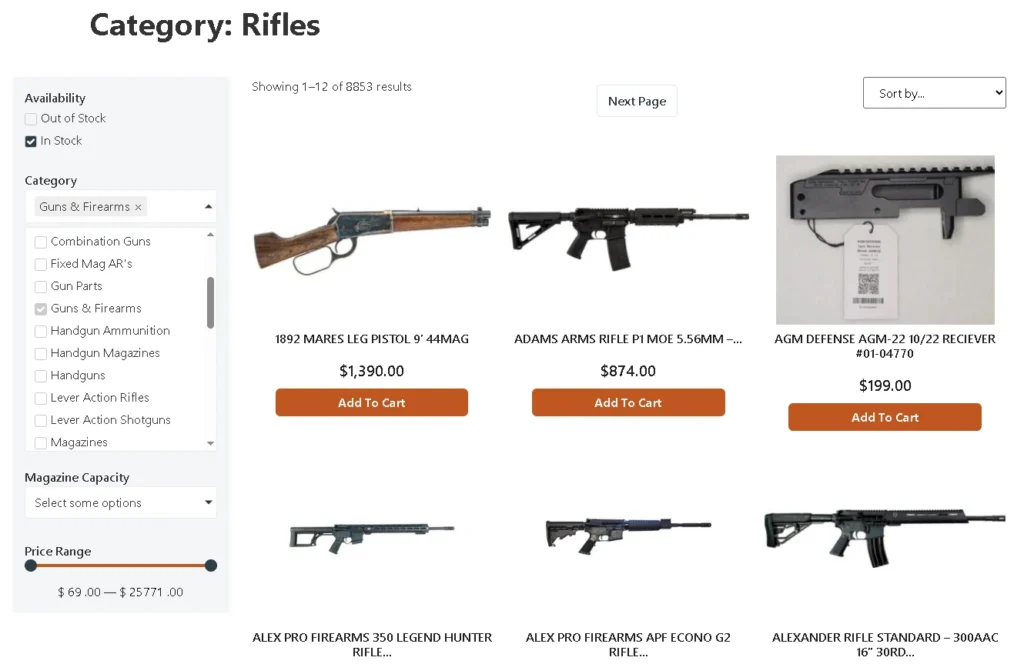
Task: View the Alex Pro 350 Legend Hunter image
Action: pyautogui.click(x=371, y=533)
